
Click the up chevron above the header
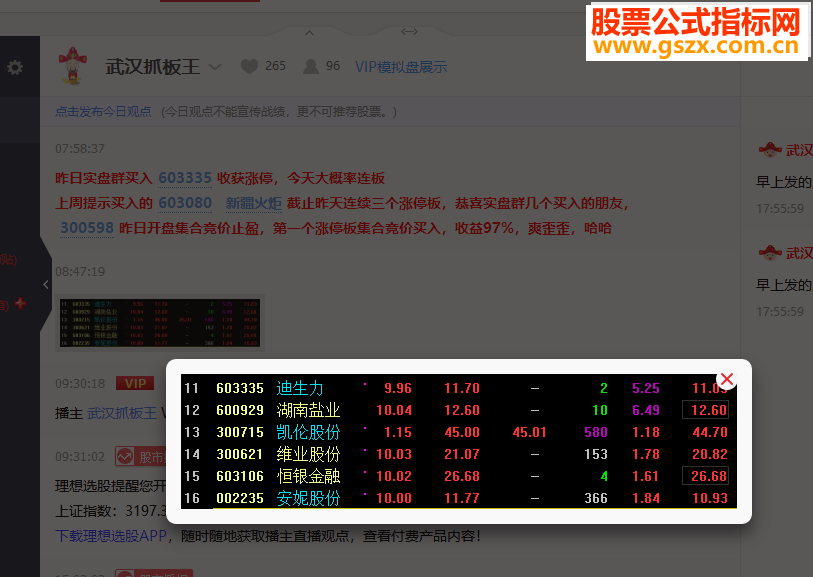[310, 33]
